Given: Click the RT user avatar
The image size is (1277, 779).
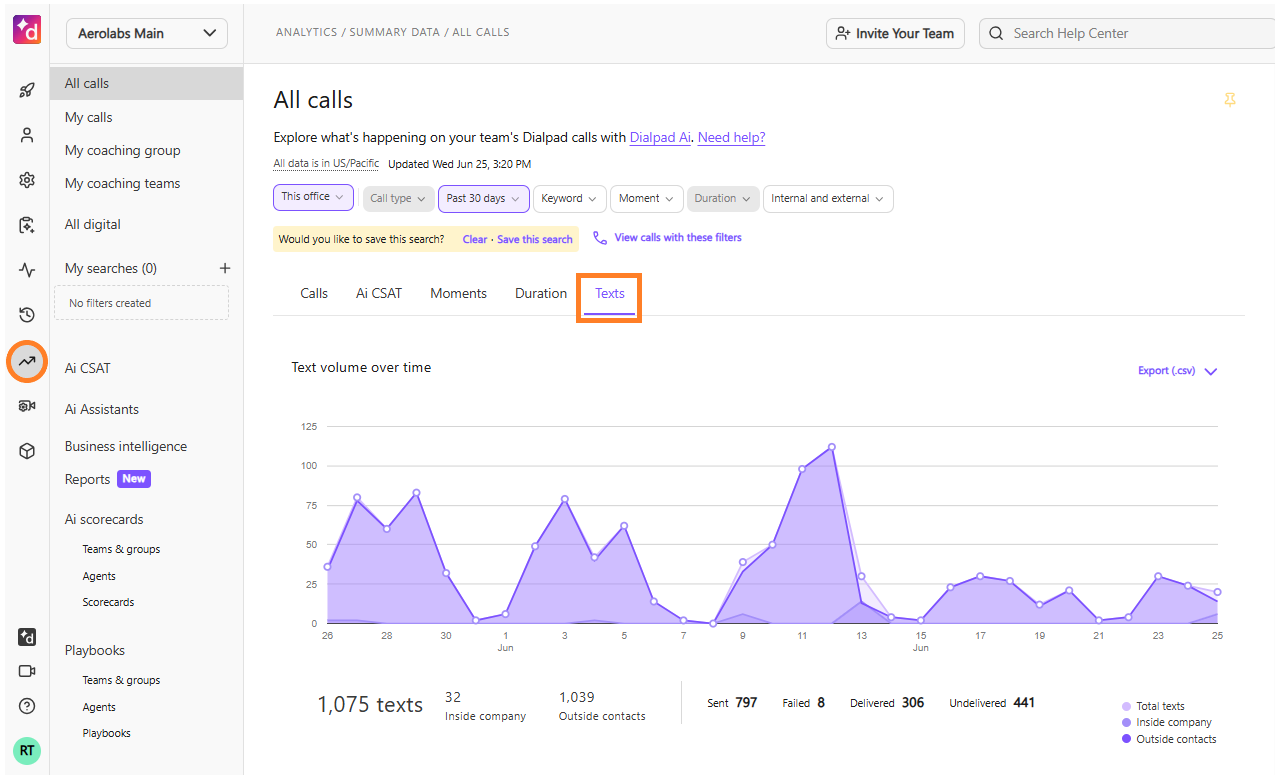Looking at the screenshot, I should coord(27,751).
